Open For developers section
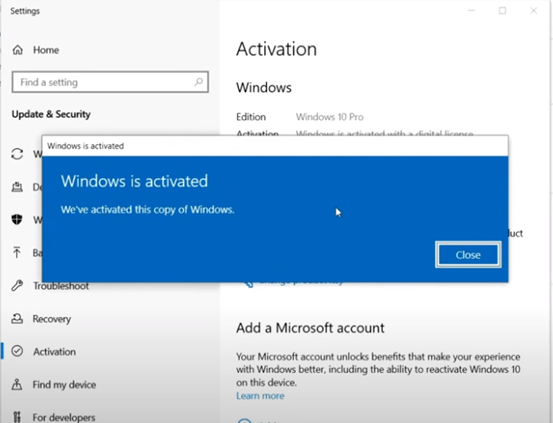The image size is (553, 423). [x=64, y=417]
